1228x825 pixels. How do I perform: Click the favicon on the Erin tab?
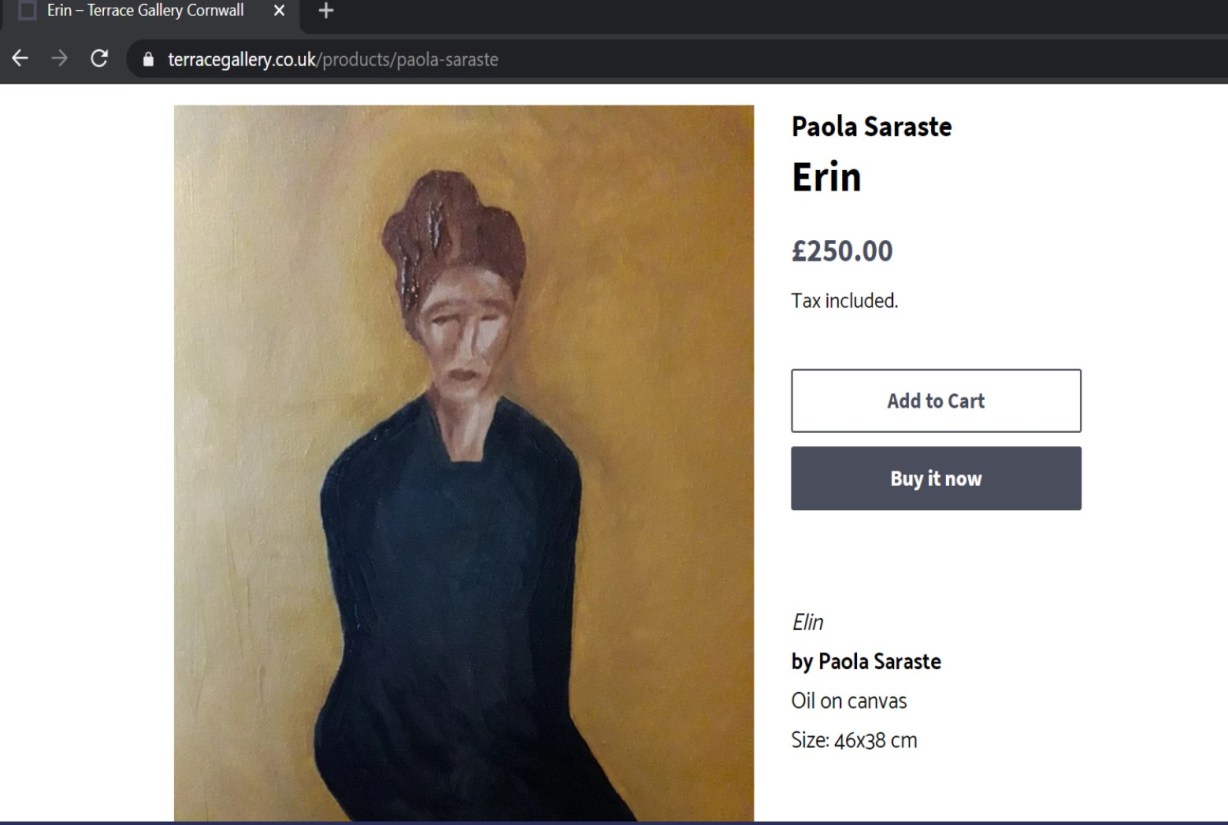pyautogui.click(x=28, y=11)
